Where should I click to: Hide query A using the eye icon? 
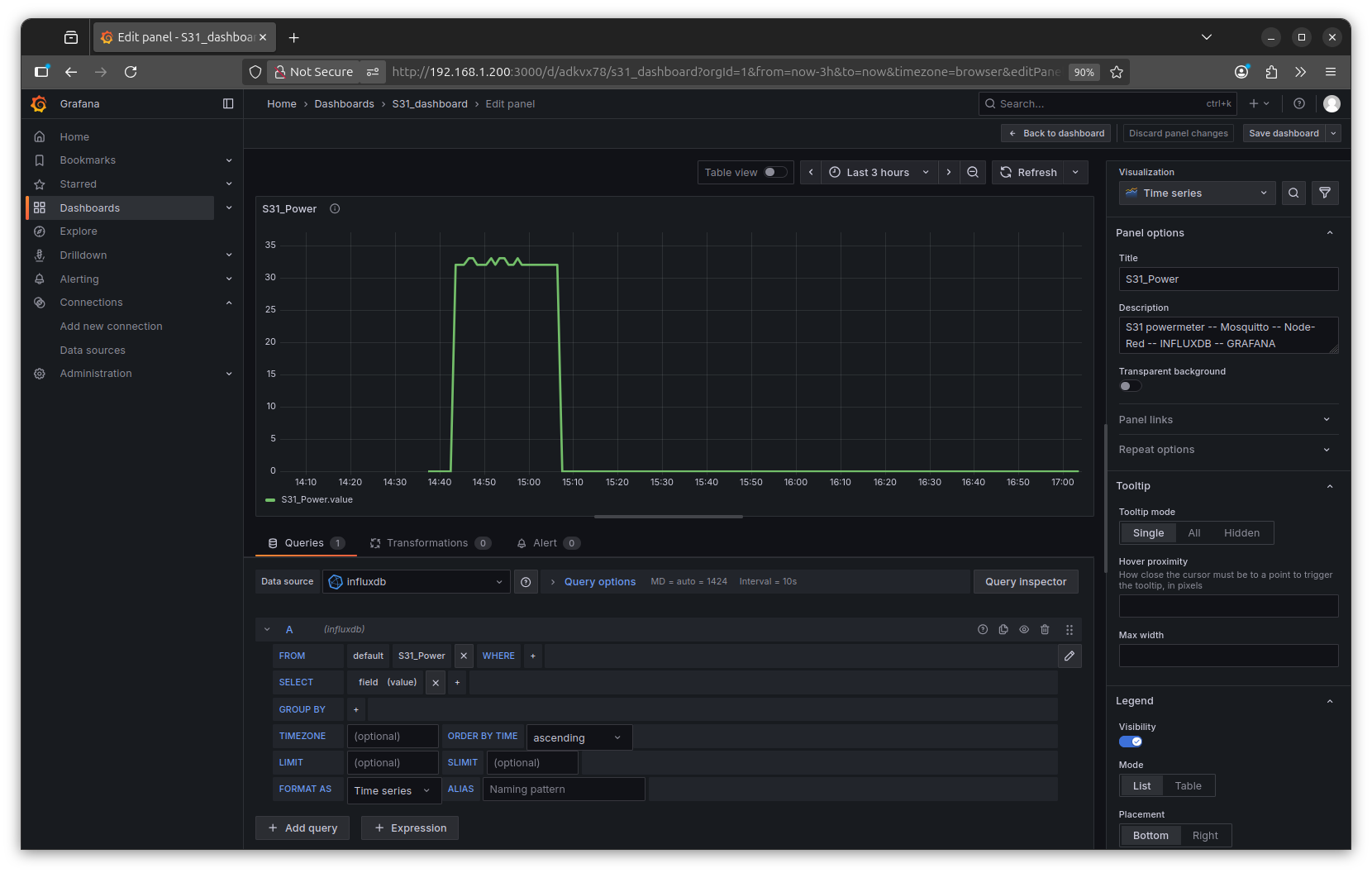click(x=1024, y=629)
